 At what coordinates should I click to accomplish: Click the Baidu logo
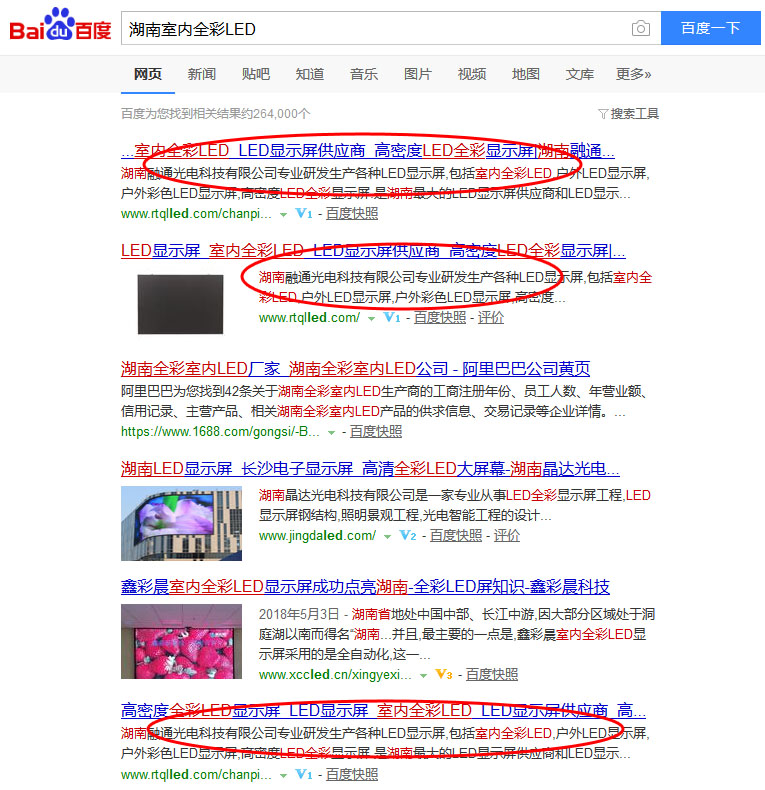click(x=60, y=28)
